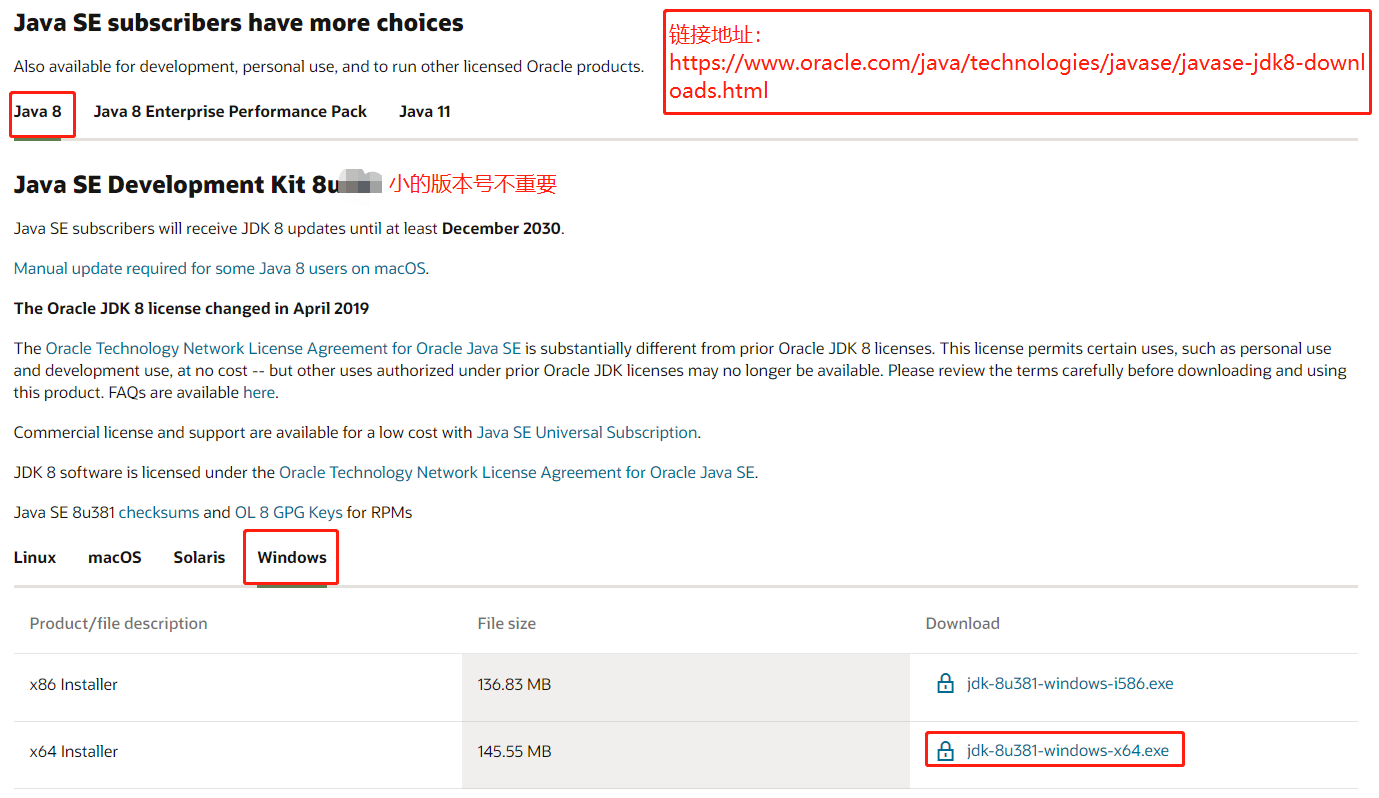
Task: Open the Java 11 tab
Action: click(x=425, y=112)
